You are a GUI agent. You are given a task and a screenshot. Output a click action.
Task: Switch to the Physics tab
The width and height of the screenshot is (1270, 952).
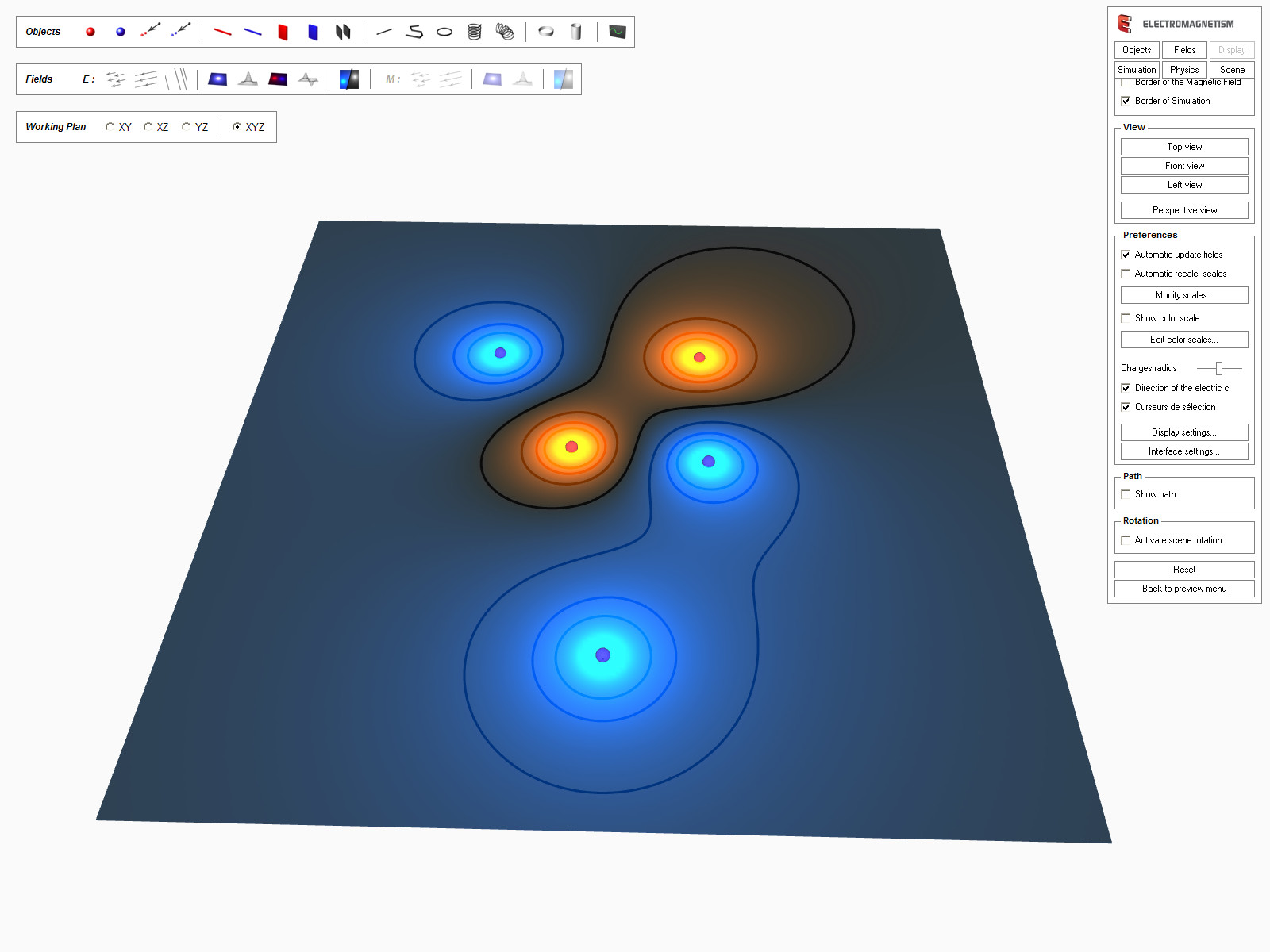click(x=1183, y=69)
